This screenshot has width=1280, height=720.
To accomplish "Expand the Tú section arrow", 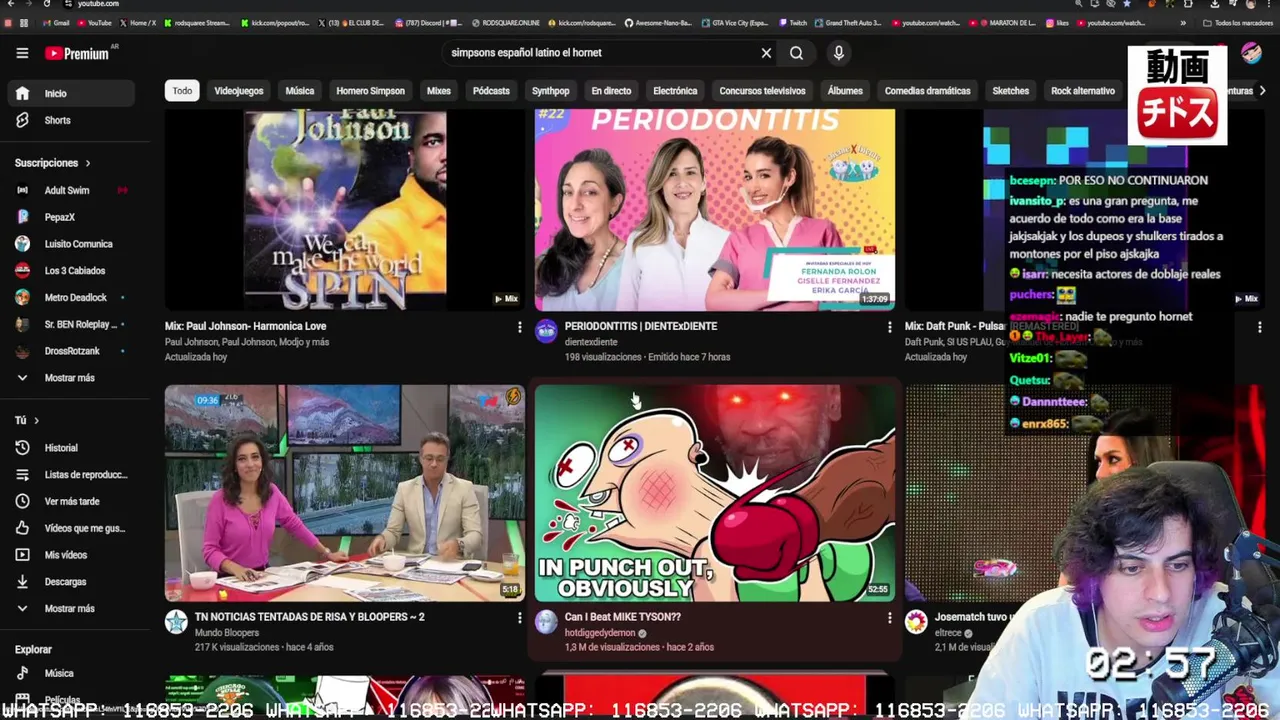I will click(x=36, y=421).
